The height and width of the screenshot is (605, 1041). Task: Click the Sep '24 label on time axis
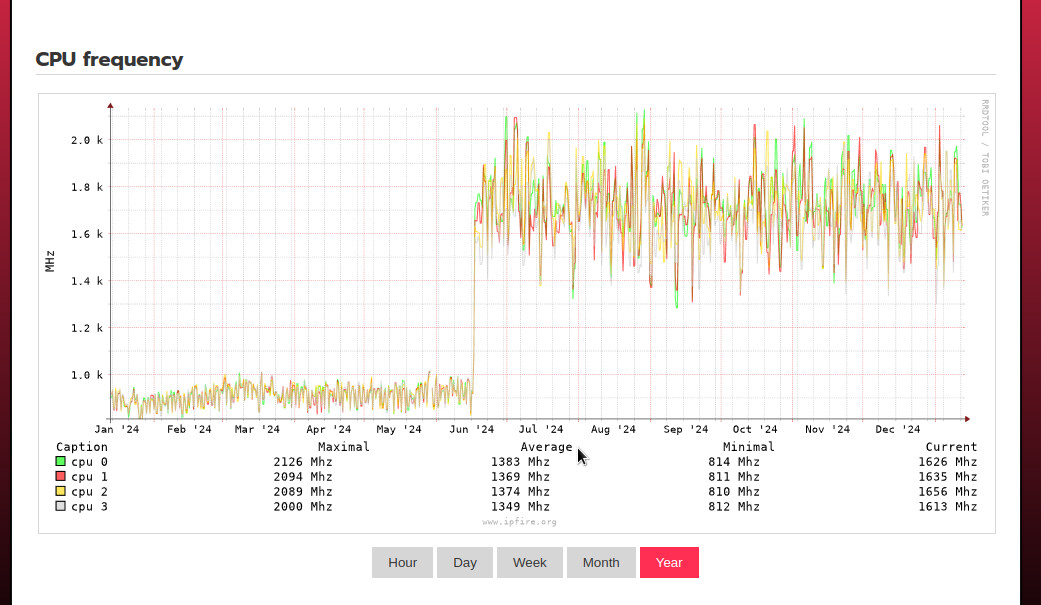[685, 430]
